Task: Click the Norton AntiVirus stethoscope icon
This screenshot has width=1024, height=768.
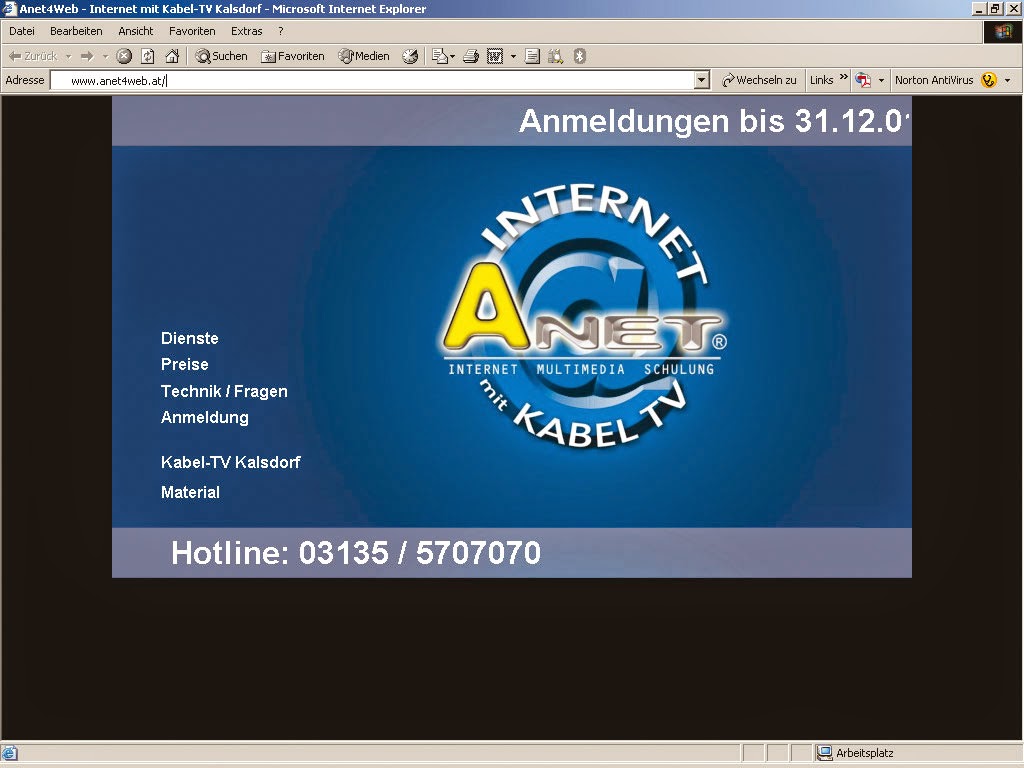Action: click(989, 80)
